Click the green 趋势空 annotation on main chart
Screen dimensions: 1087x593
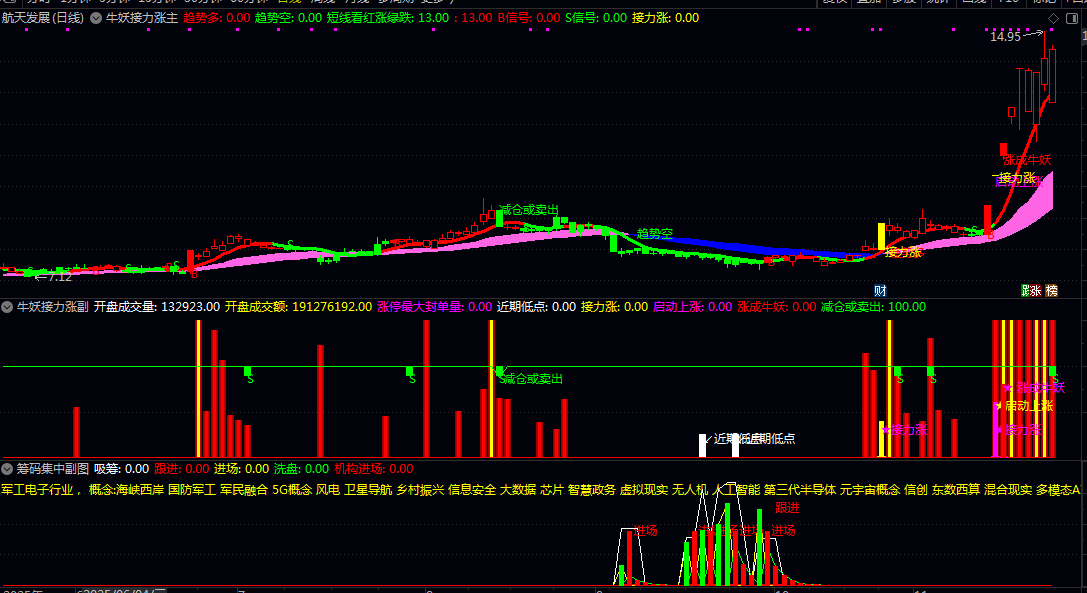(x=654, y=234)
